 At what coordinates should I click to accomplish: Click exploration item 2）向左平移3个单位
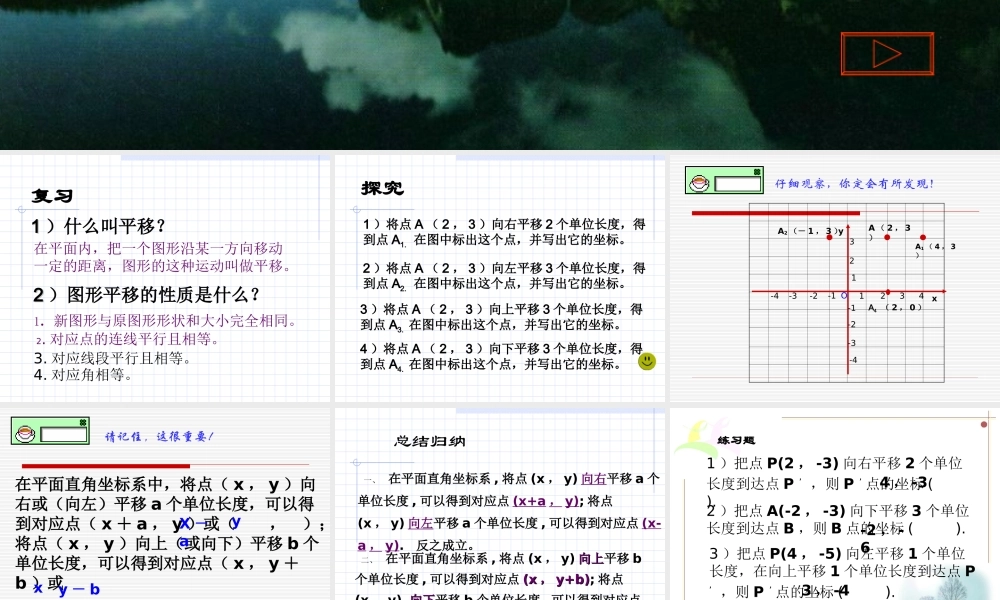click(504, 275)
